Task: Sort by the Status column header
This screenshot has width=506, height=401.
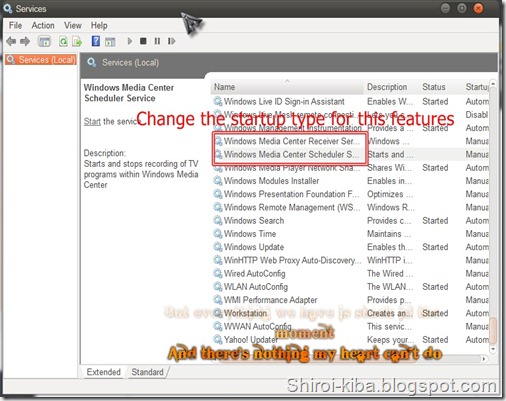Action: [x=440, y=87]
